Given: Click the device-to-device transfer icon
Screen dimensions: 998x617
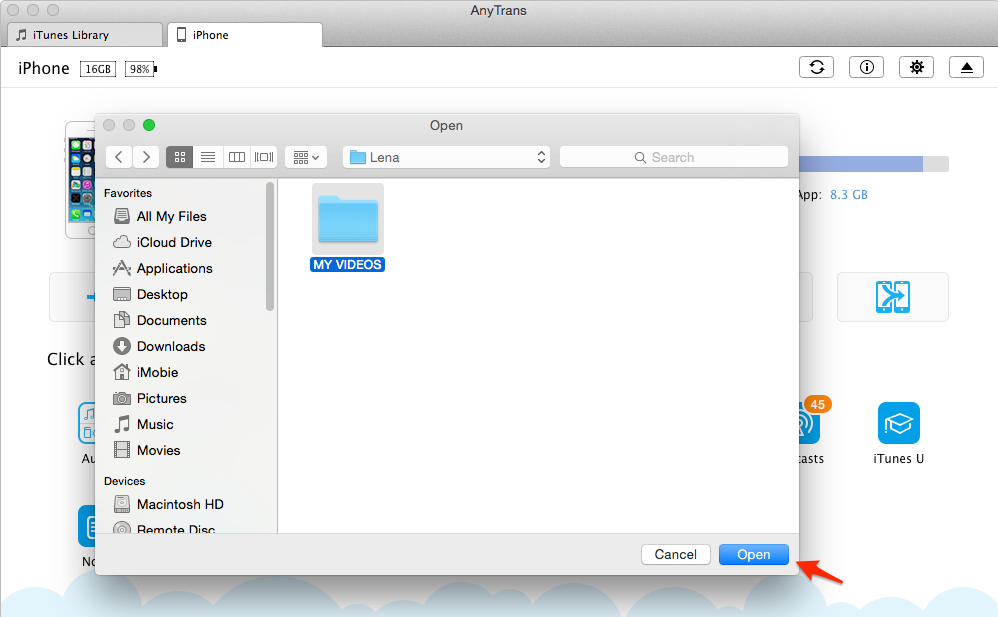Looking at the screenshot, I should [892, 297].
